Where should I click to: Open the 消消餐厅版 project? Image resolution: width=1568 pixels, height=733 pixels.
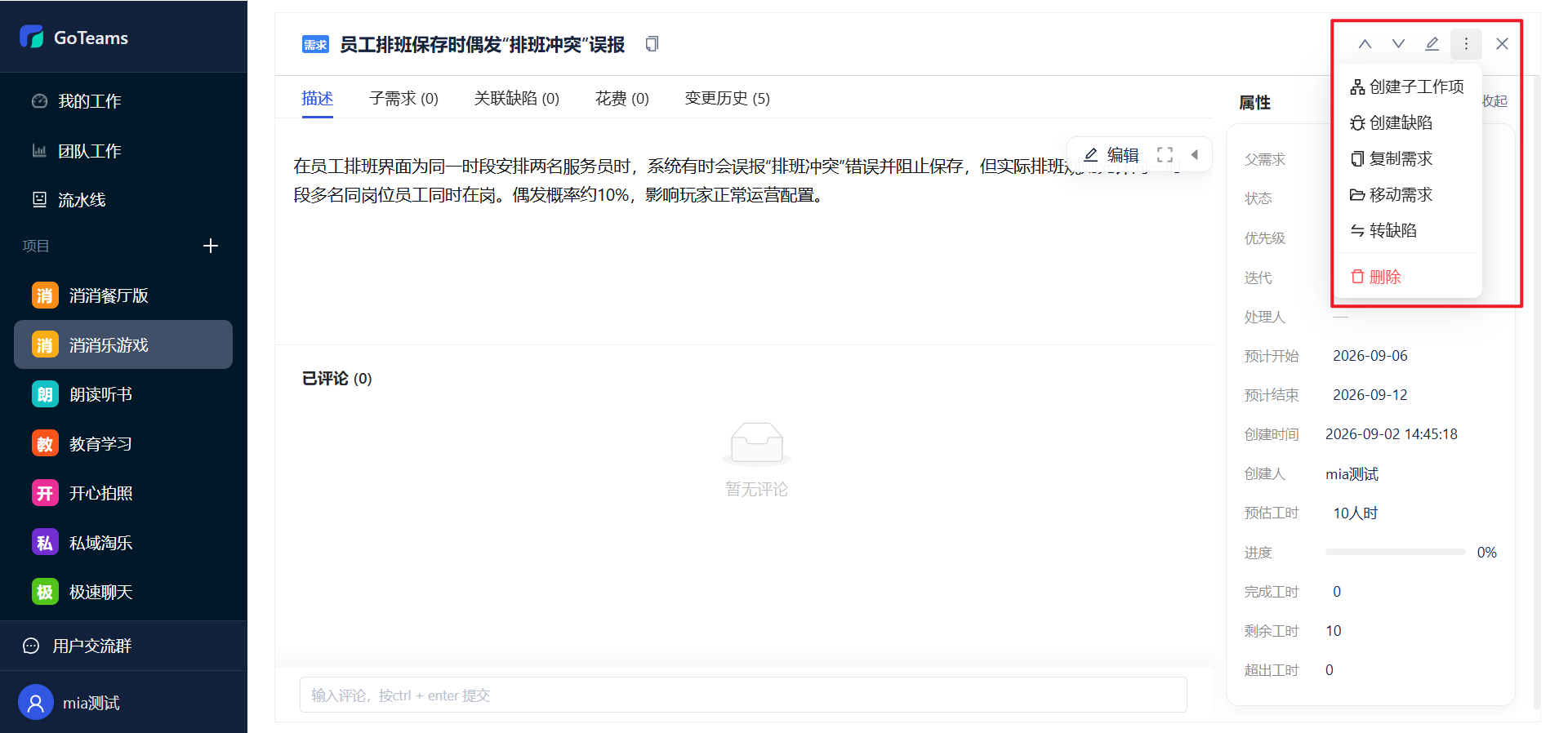pyautogui.click(x=123, y=295)
